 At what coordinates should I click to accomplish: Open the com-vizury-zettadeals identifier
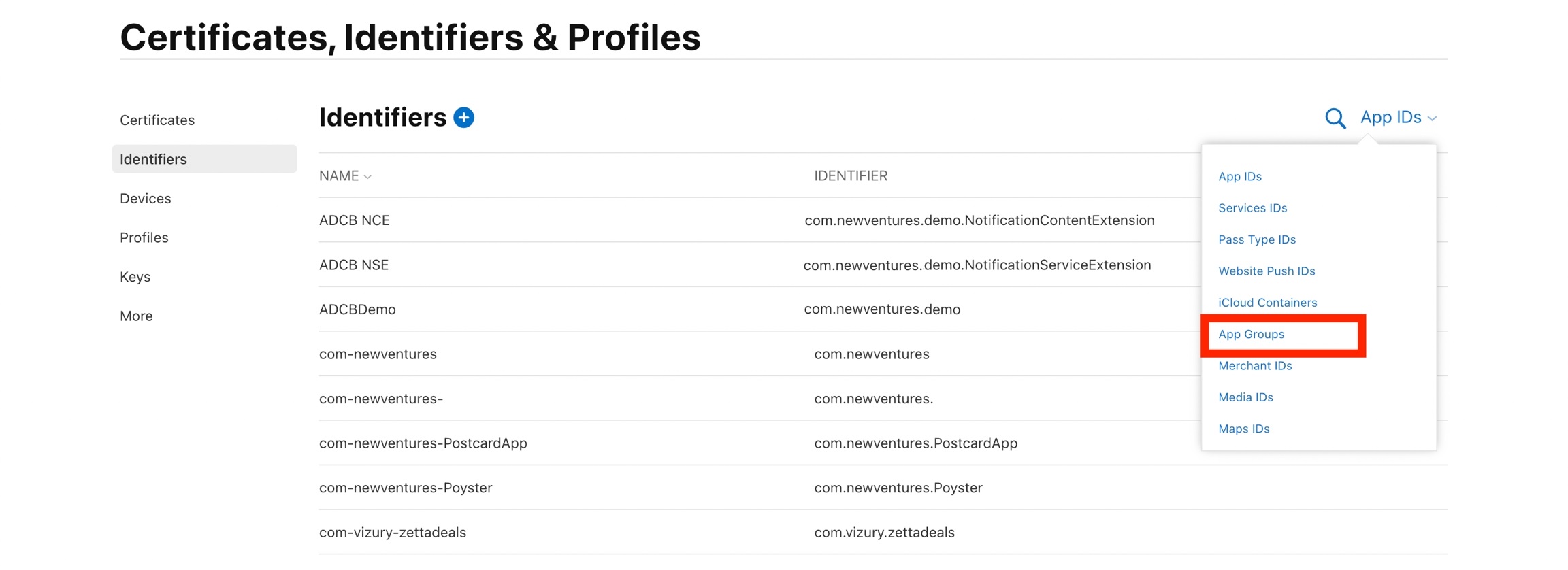[393, 533]
